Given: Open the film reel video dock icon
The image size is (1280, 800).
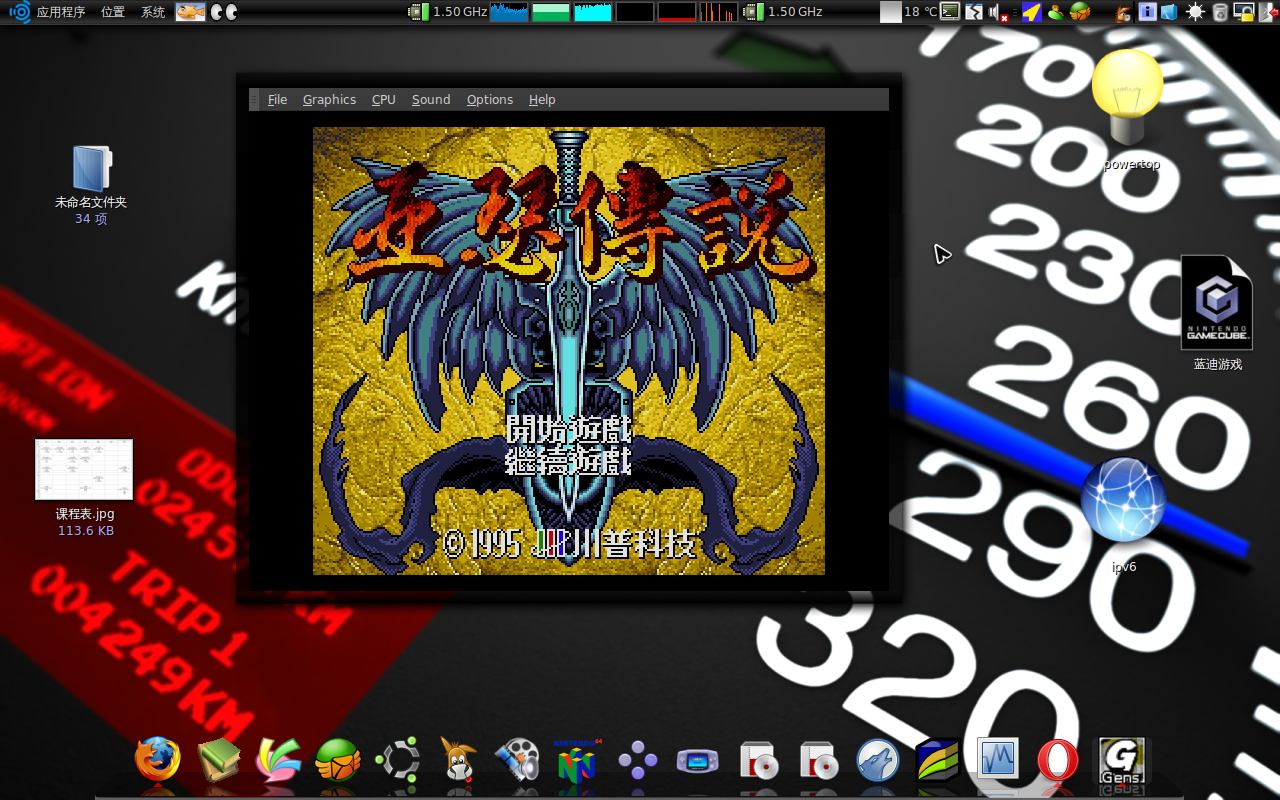Looking at the screenshot, I should (x=518, y=760).
